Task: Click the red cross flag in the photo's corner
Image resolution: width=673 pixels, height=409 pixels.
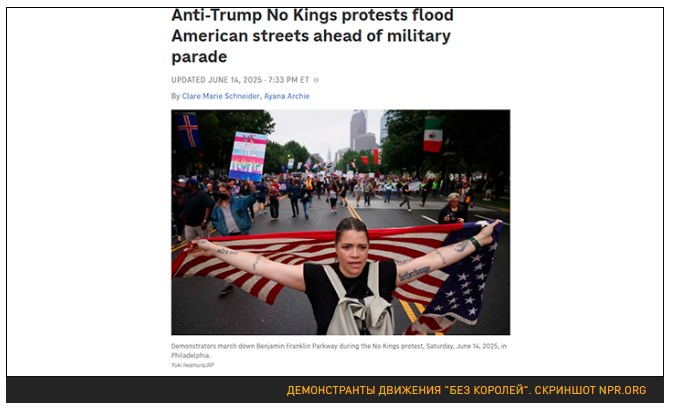Action: tap(188, 130)
